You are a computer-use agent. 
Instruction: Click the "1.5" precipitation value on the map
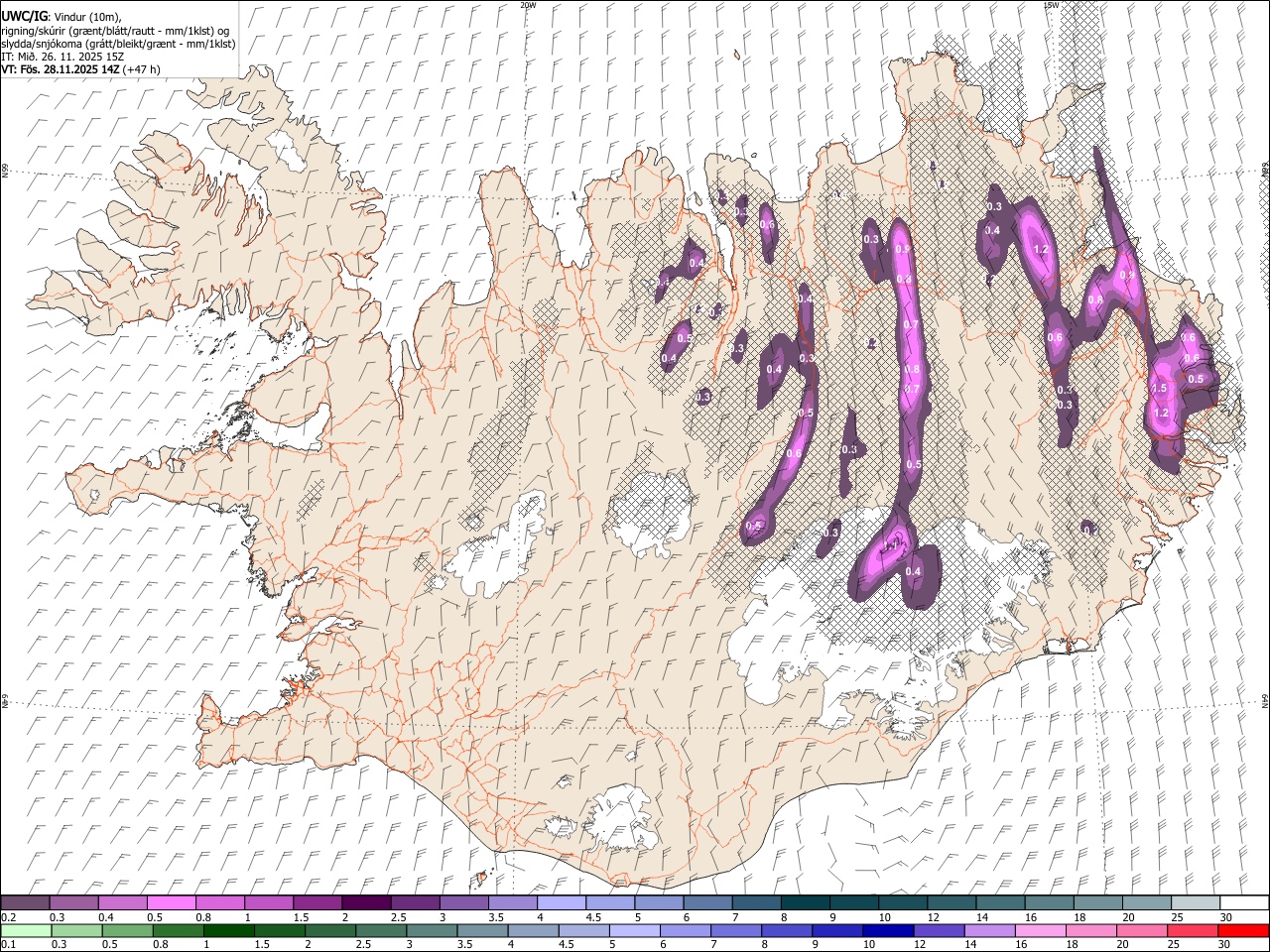[1159, 389]
